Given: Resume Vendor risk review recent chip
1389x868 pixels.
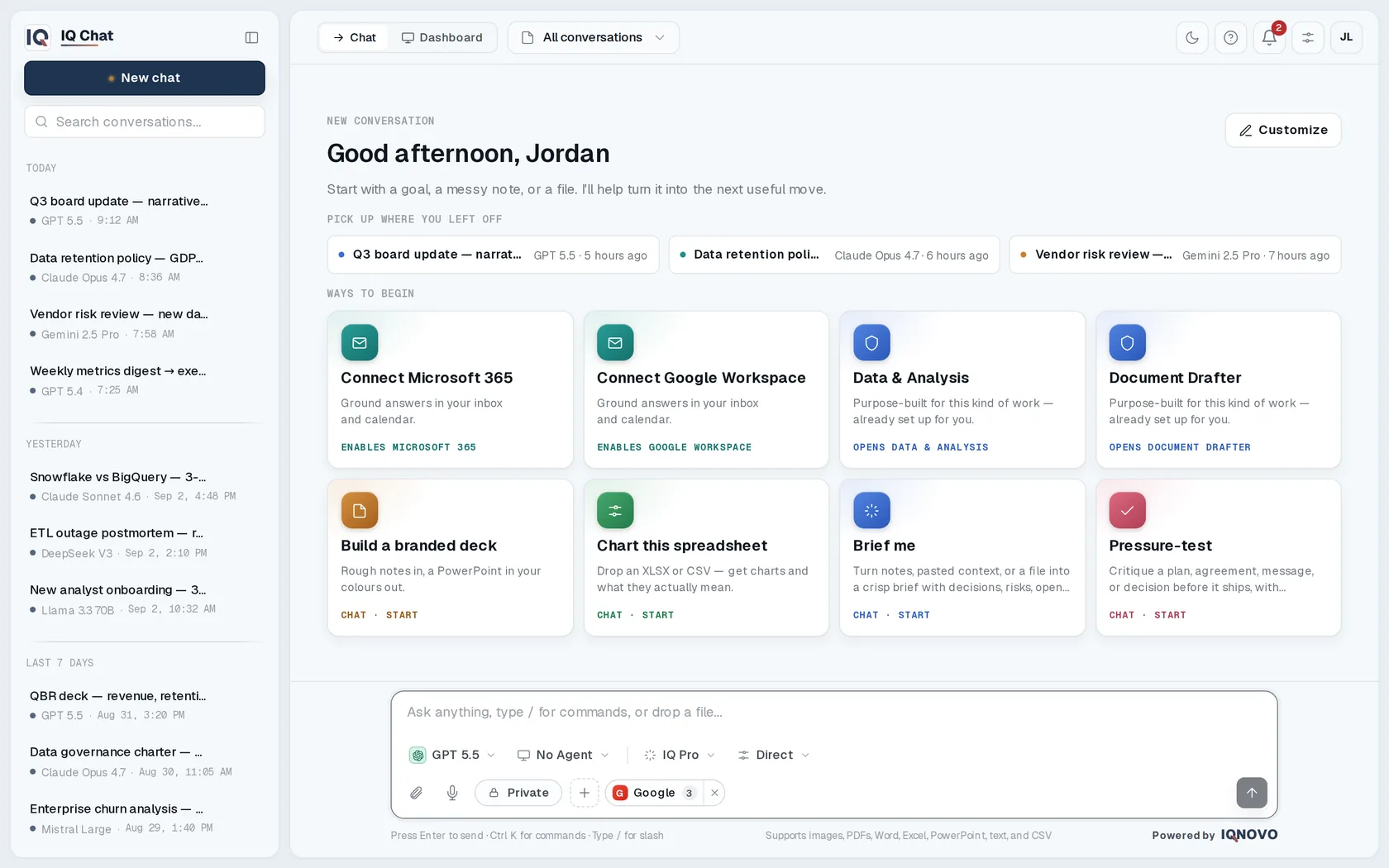Looking at the screenshot, I should pos(1175,255).
